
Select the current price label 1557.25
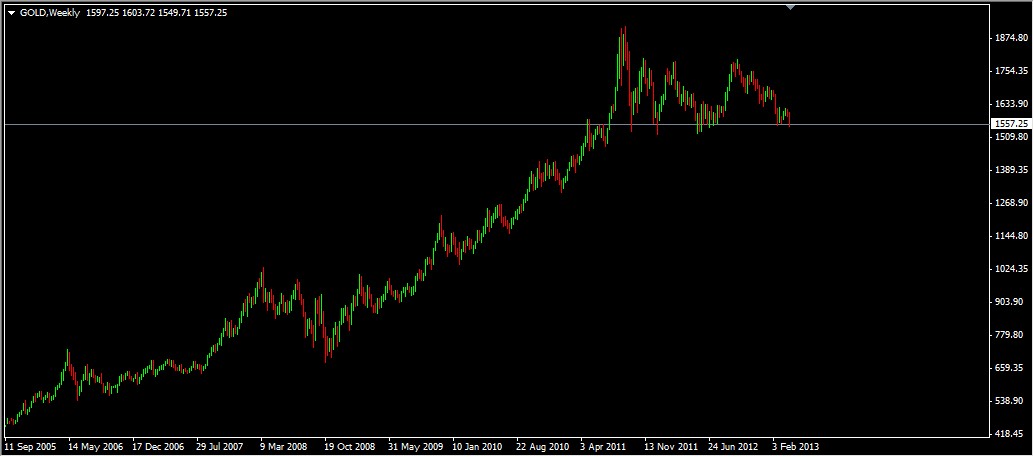[1010, 123]
